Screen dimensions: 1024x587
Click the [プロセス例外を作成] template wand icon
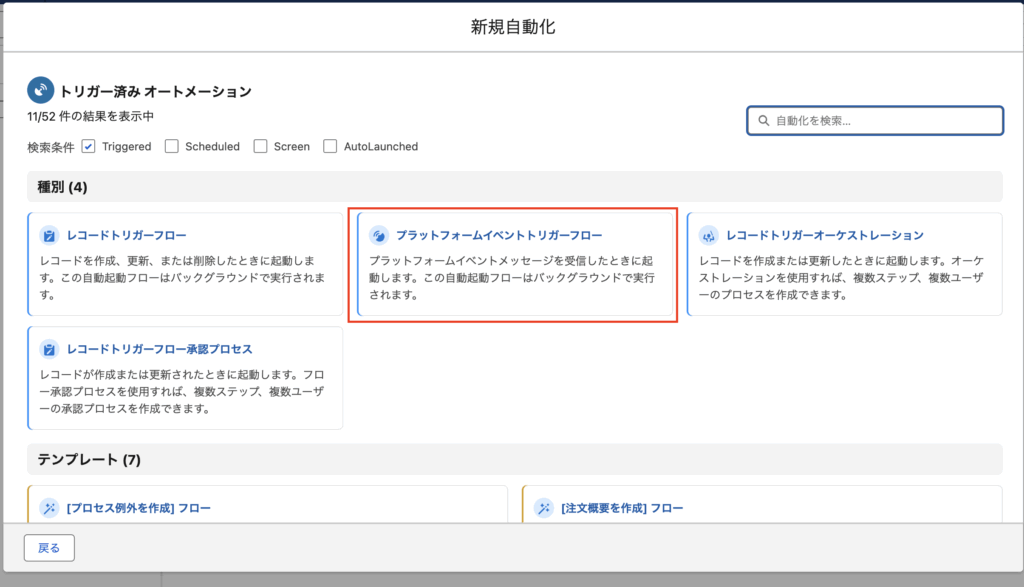click(x=49, y=508)
